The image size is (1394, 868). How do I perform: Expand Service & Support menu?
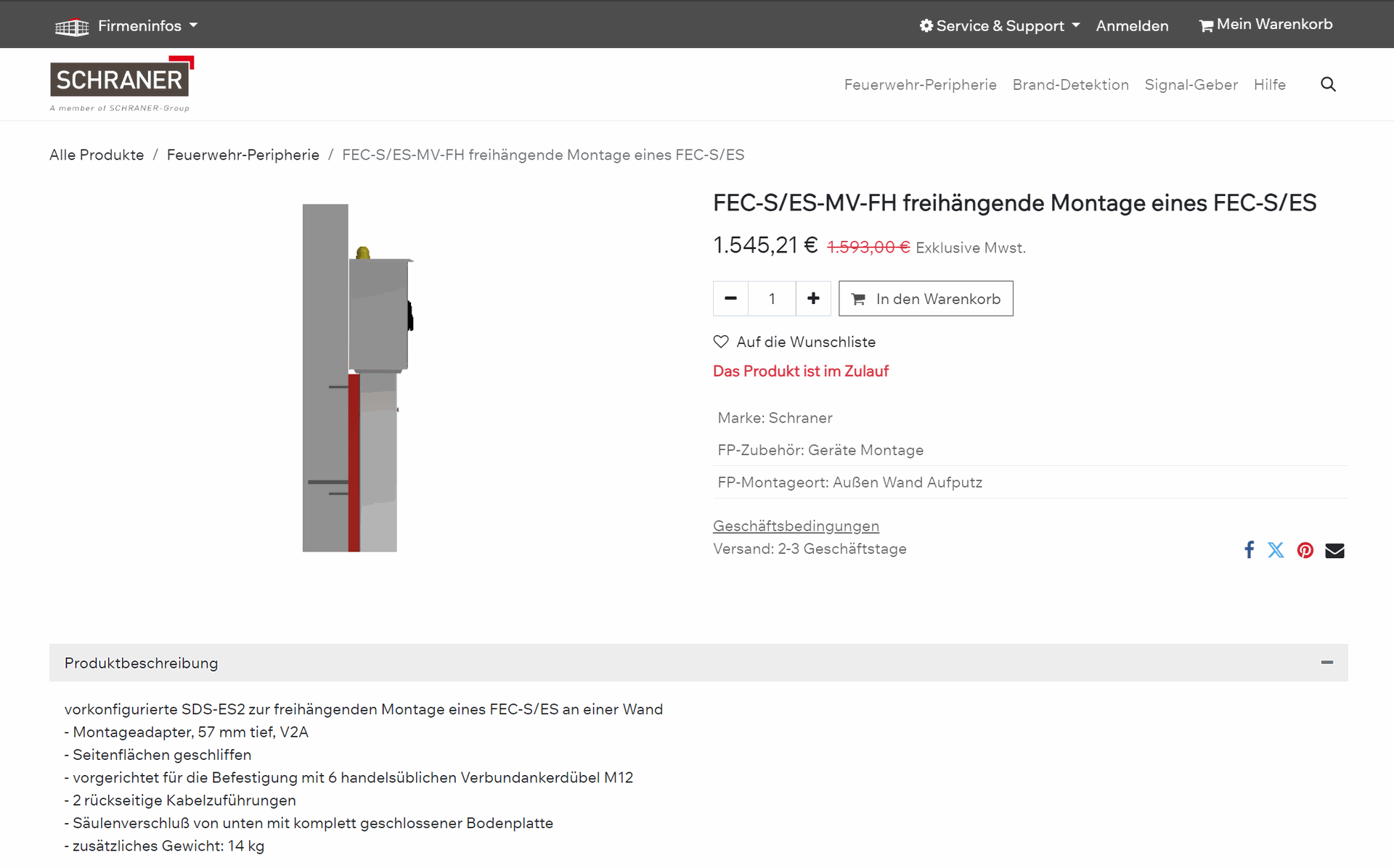pyautogui.click(x=999, y=26)
